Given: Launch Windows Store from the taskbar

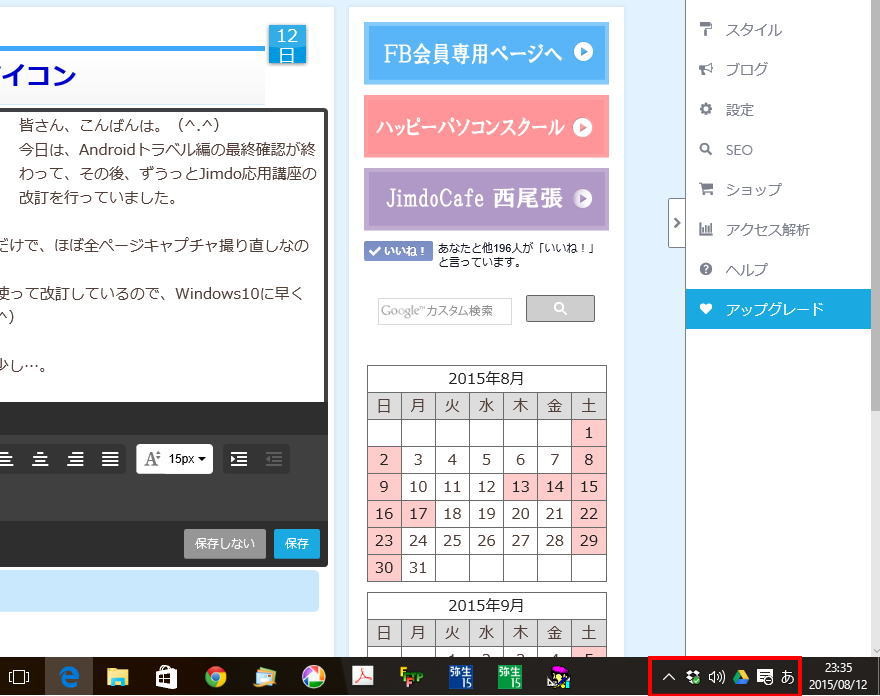Looking at the screenshot, I should 167,677.
